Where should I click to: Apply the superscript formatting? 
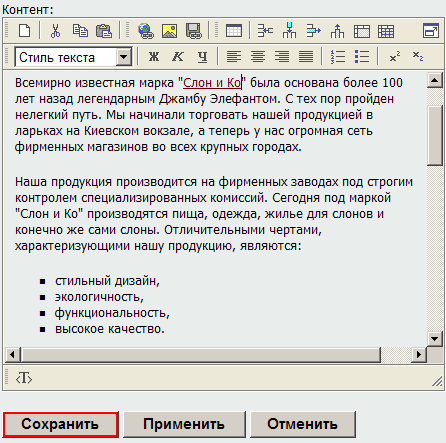coord(395,57)
